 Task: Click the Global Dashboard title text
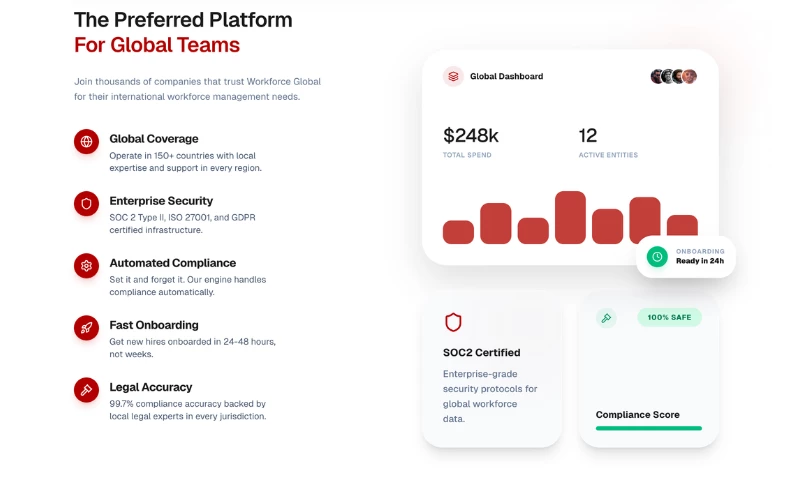tap(506, 76)
